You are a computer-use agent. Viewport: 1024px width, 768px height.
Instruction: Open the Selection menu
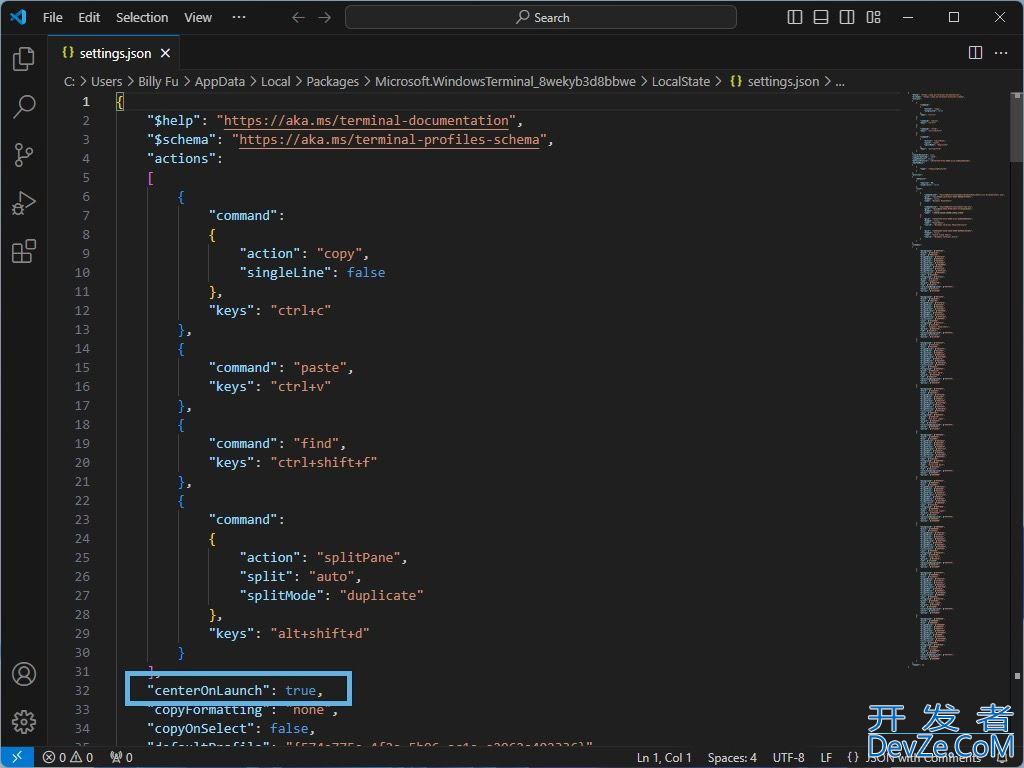point(142,18)
